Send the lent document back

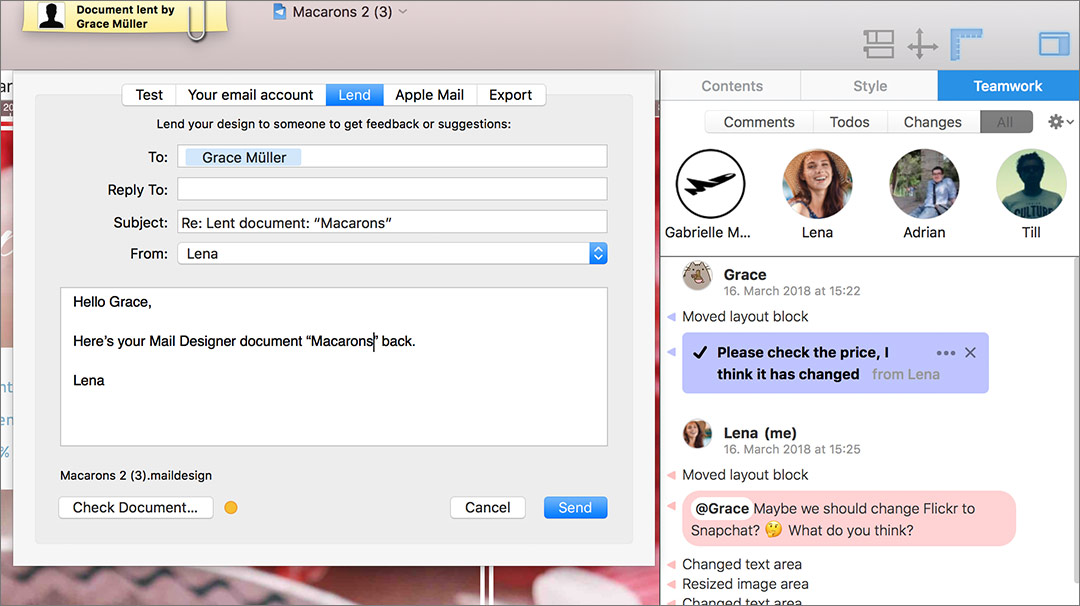pyautogui.click(x=575, y=508)
